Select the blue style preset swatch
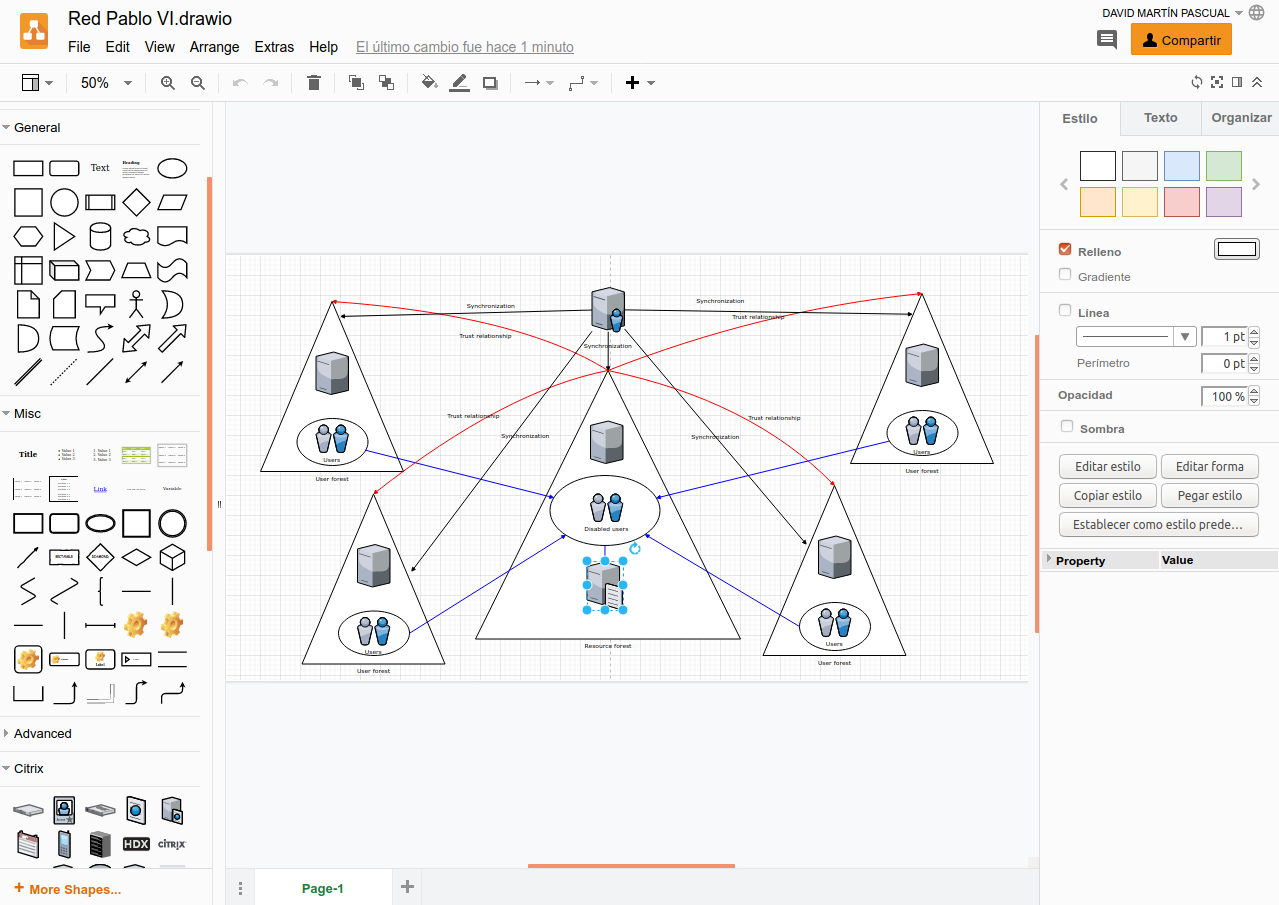 point(1181,165)
